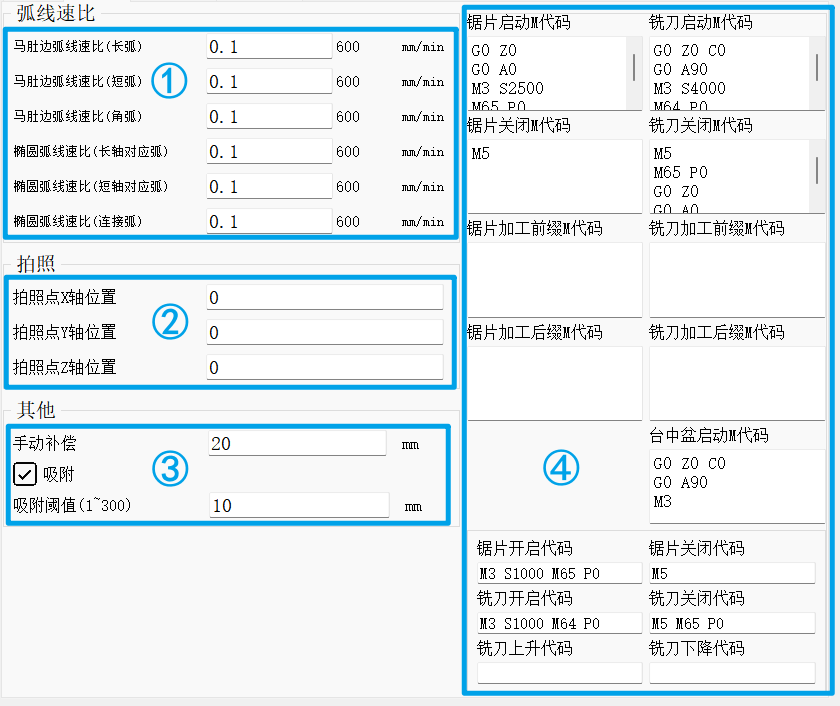Focus the empty 铣刀下降代码 field
The width and height of the screenshot is (840, 706).
point(731,673)
